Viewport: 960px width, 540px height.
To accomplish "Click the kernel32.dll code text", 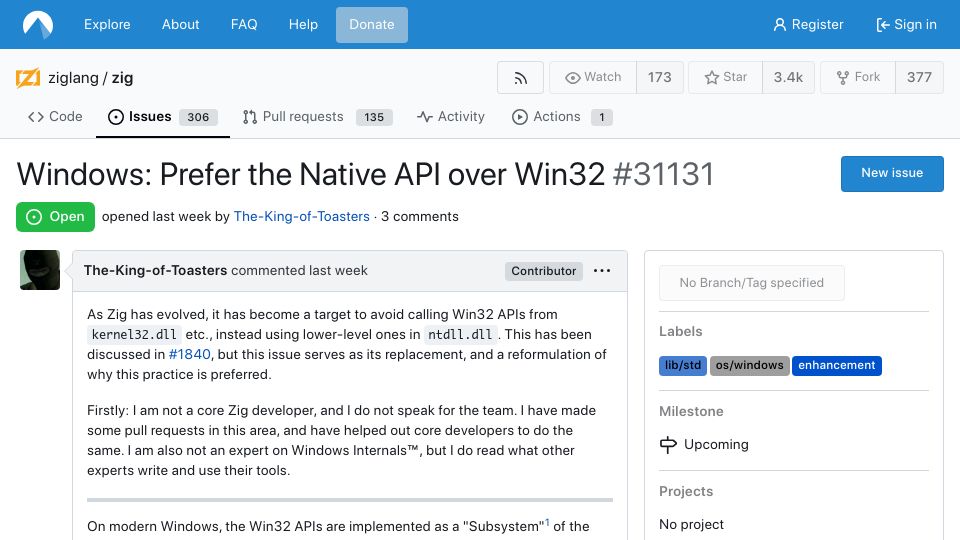I will point(134,334).
